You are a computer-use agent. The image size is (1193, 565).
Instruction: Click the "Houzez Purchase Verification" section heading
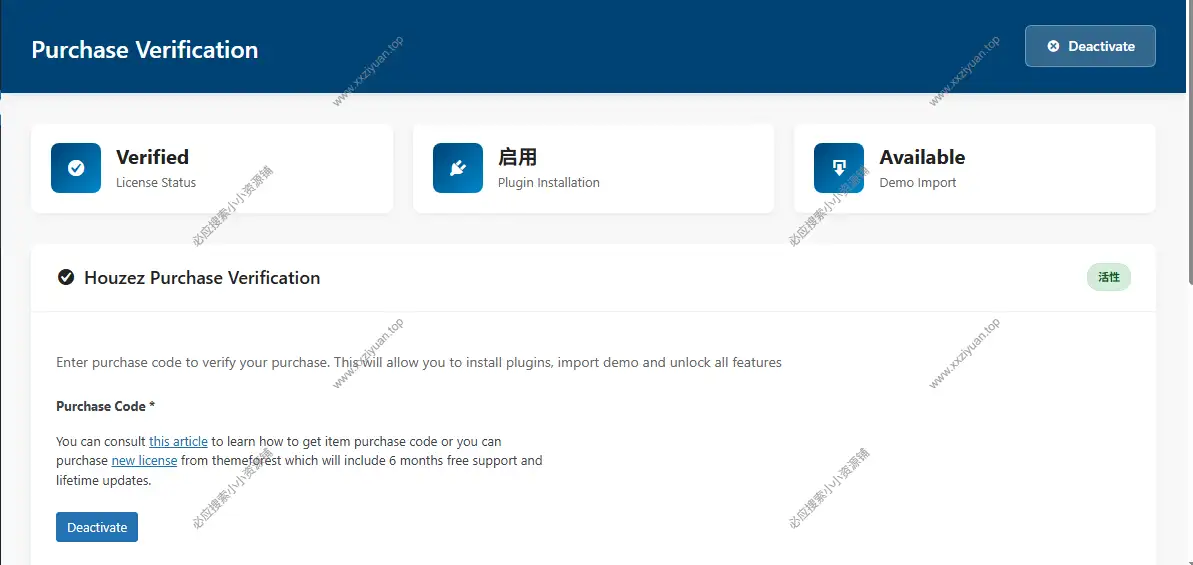coord(202,278)
